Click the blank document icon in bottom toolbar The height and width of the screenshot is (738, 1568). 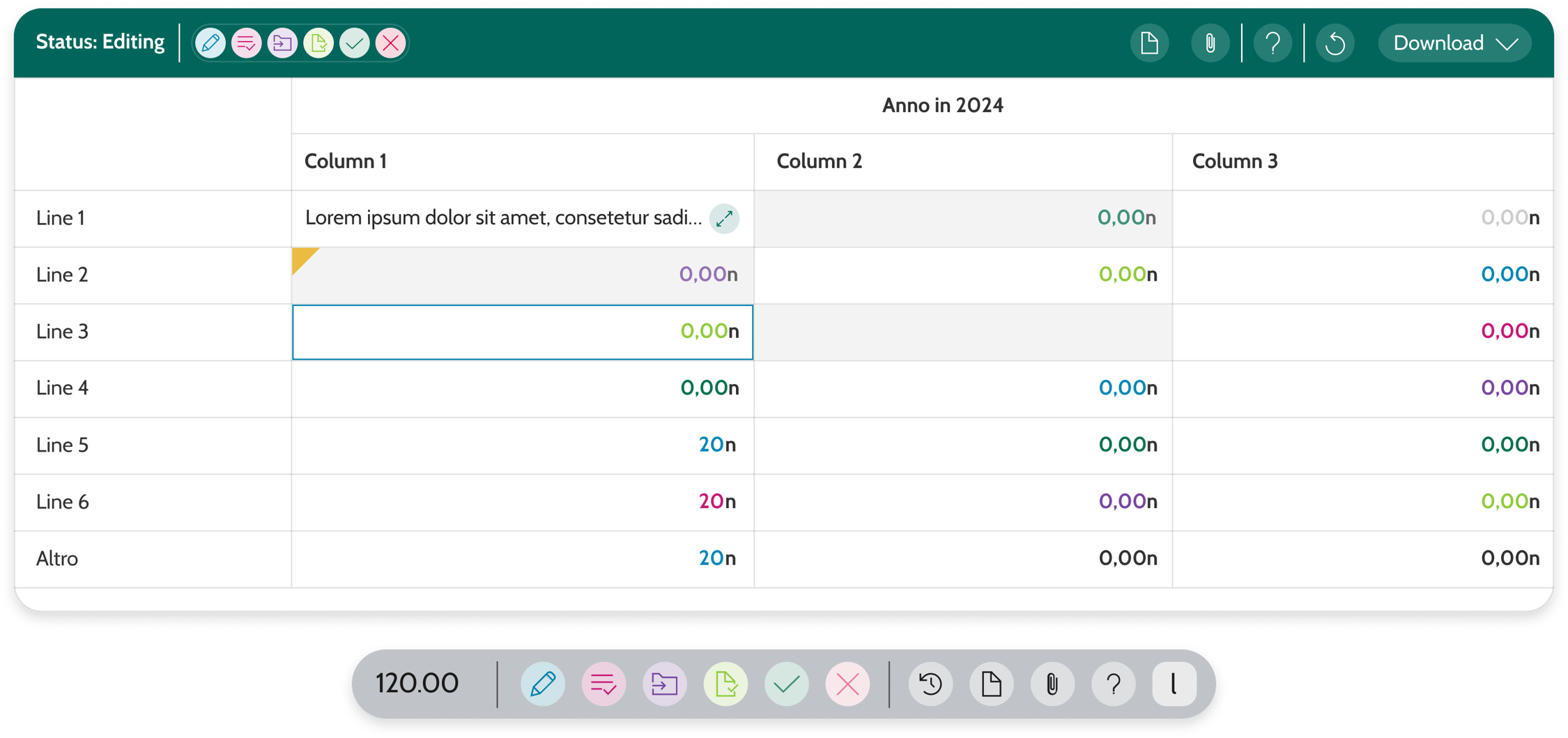click(991, 684)
